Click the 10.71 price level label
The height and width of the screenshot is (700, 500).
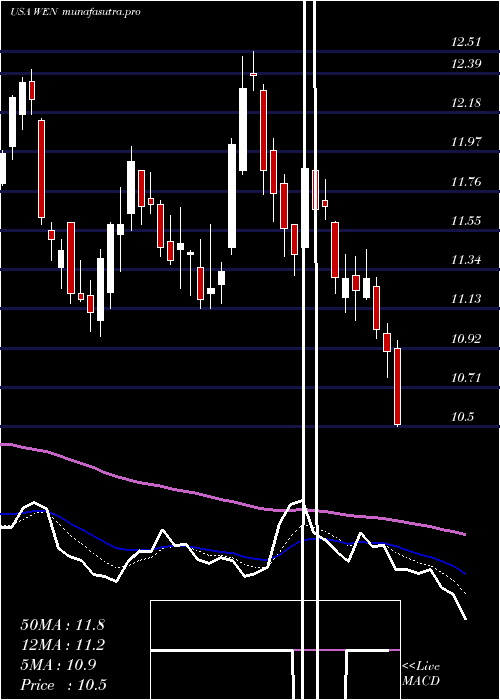(x=466, y=378)
